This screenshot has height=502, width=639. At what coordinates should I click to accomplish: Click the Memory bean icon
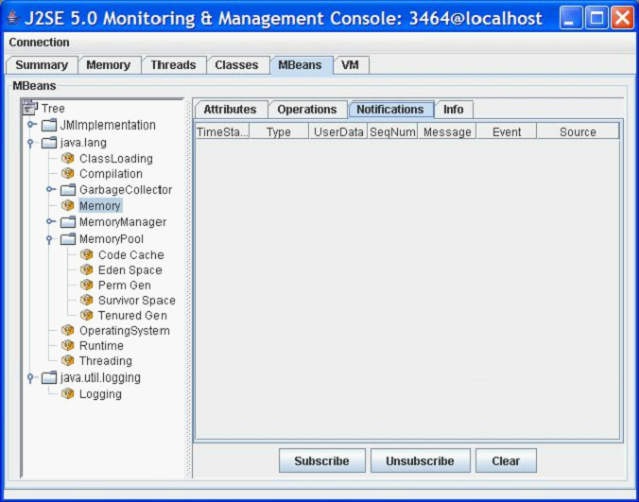68,205
